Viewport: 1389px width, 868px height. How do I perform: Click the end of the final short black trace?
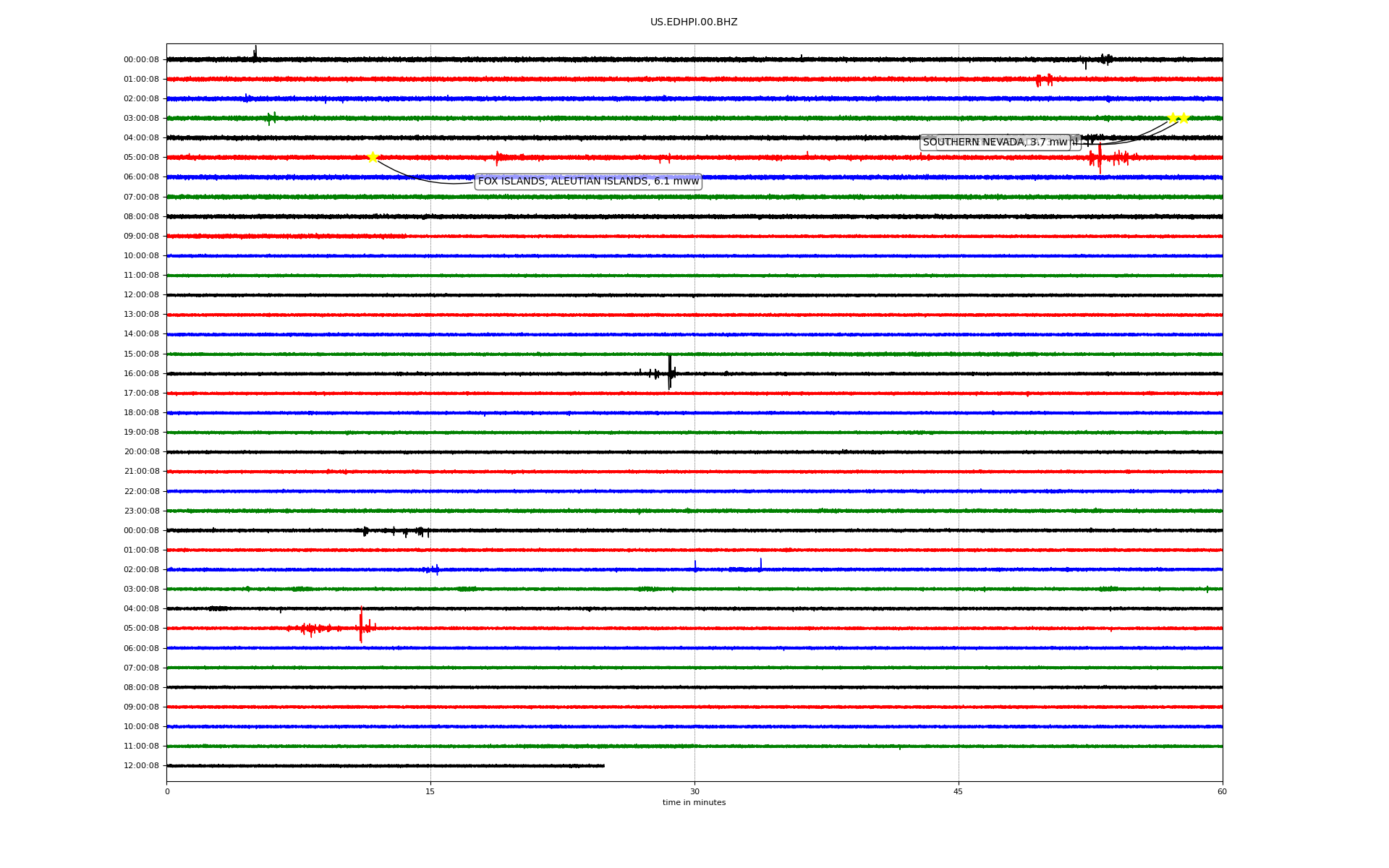click(603, 765)
